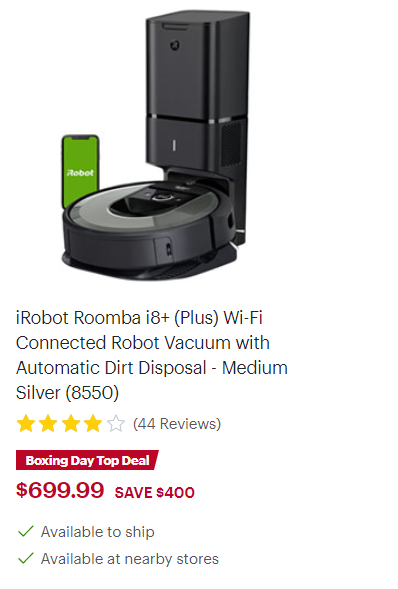Click the first gold rating star
The height and width of the screenshot is (589, 398).
26,424
